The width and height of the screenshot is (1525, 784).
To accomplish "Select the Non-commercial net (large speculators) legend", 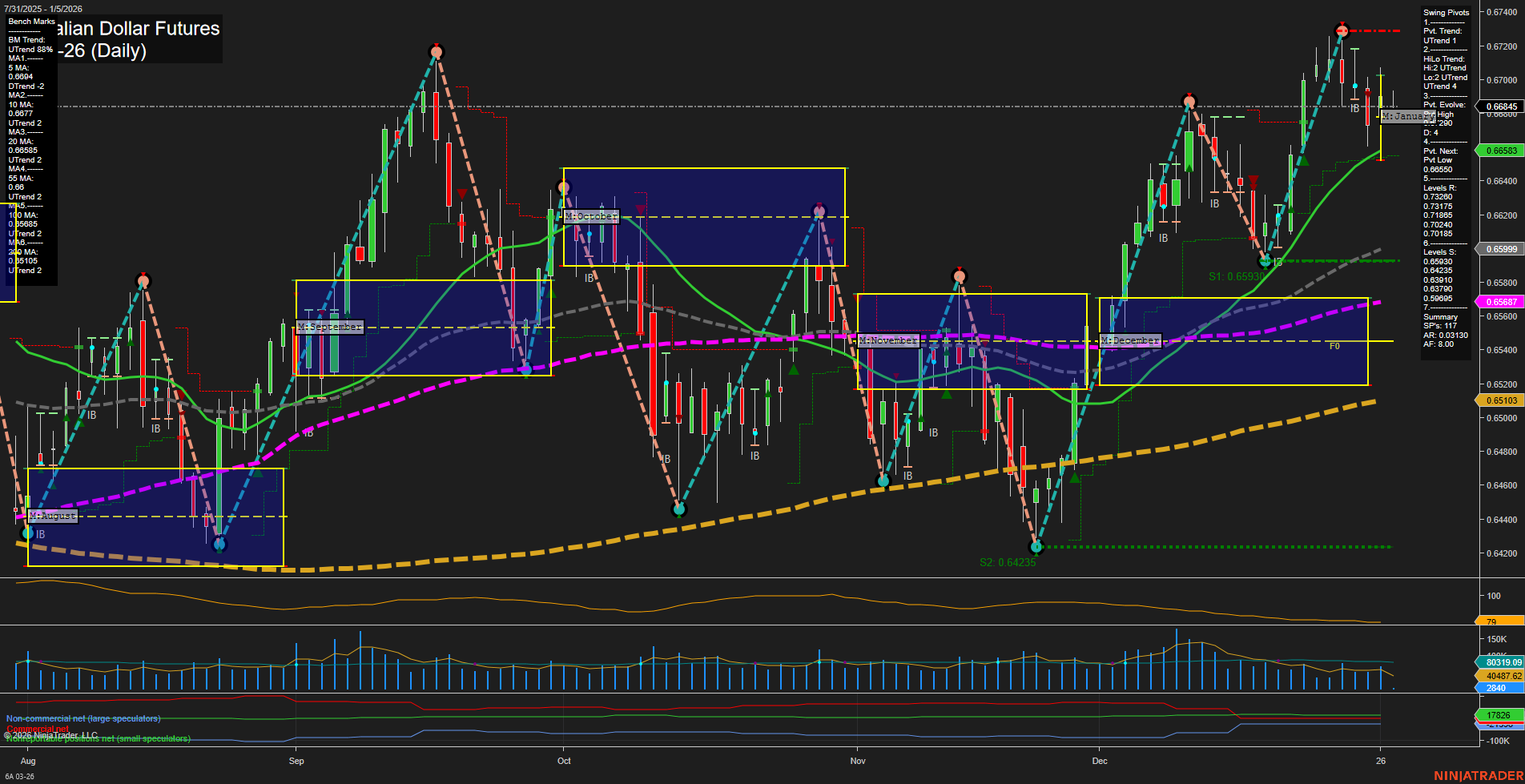I will (82, 718).
